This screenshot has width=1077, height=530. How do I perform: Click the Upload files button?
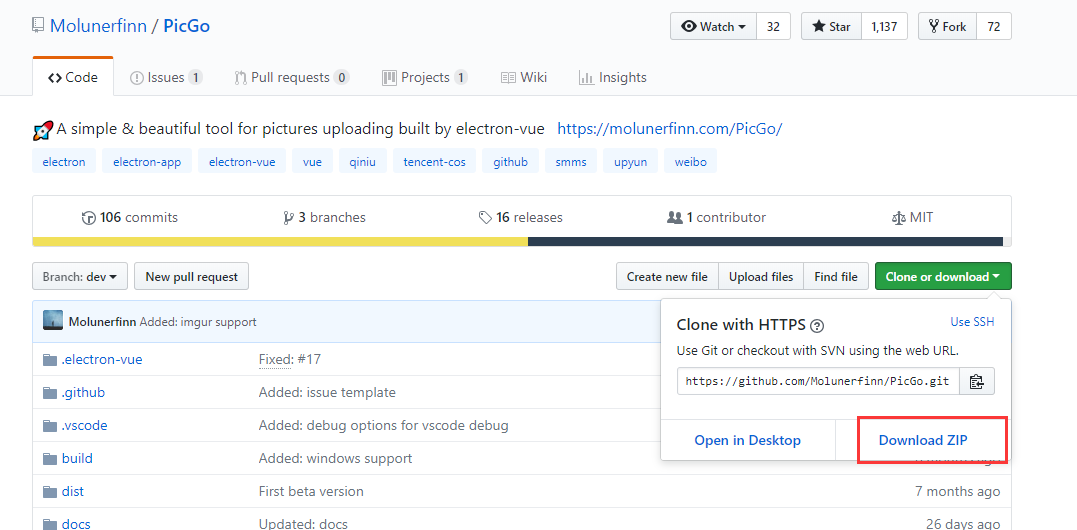tap(761, 277)
